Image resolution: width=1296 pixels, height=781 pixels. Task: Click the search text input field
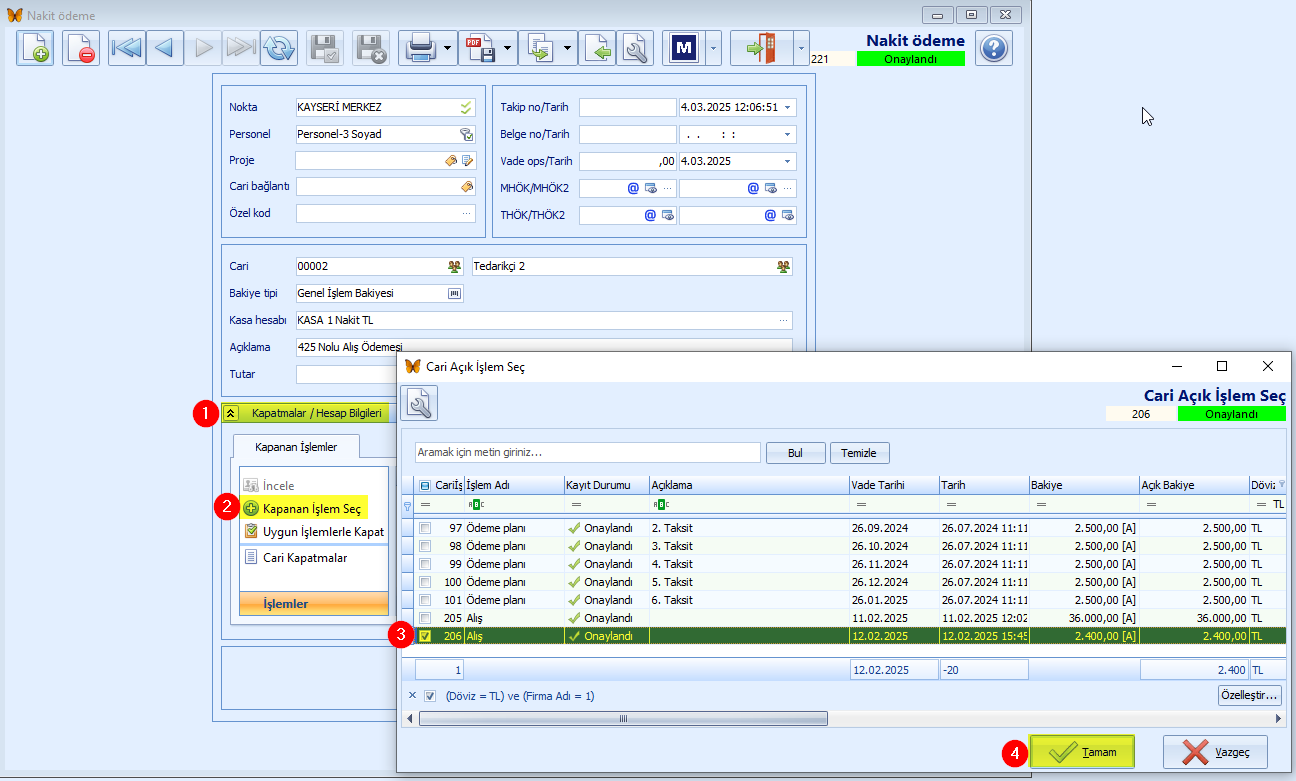[x=587, y=453]
